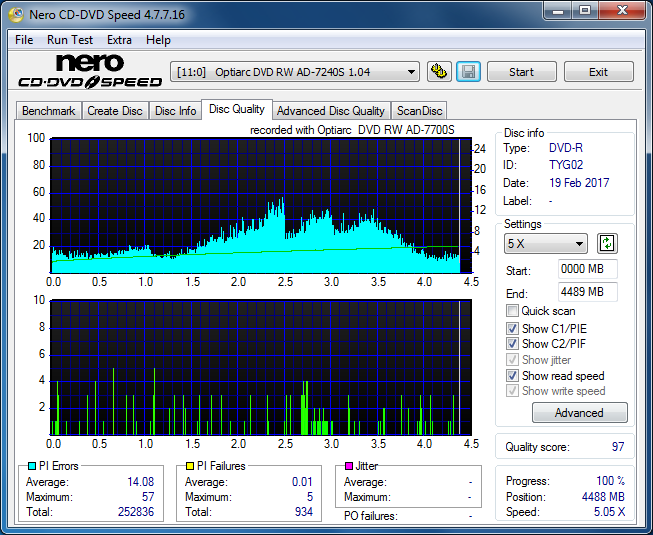The width and height of the screenshot is (653, 535).
Task: Select the Disc Quality tab
Action: point(237,109)
